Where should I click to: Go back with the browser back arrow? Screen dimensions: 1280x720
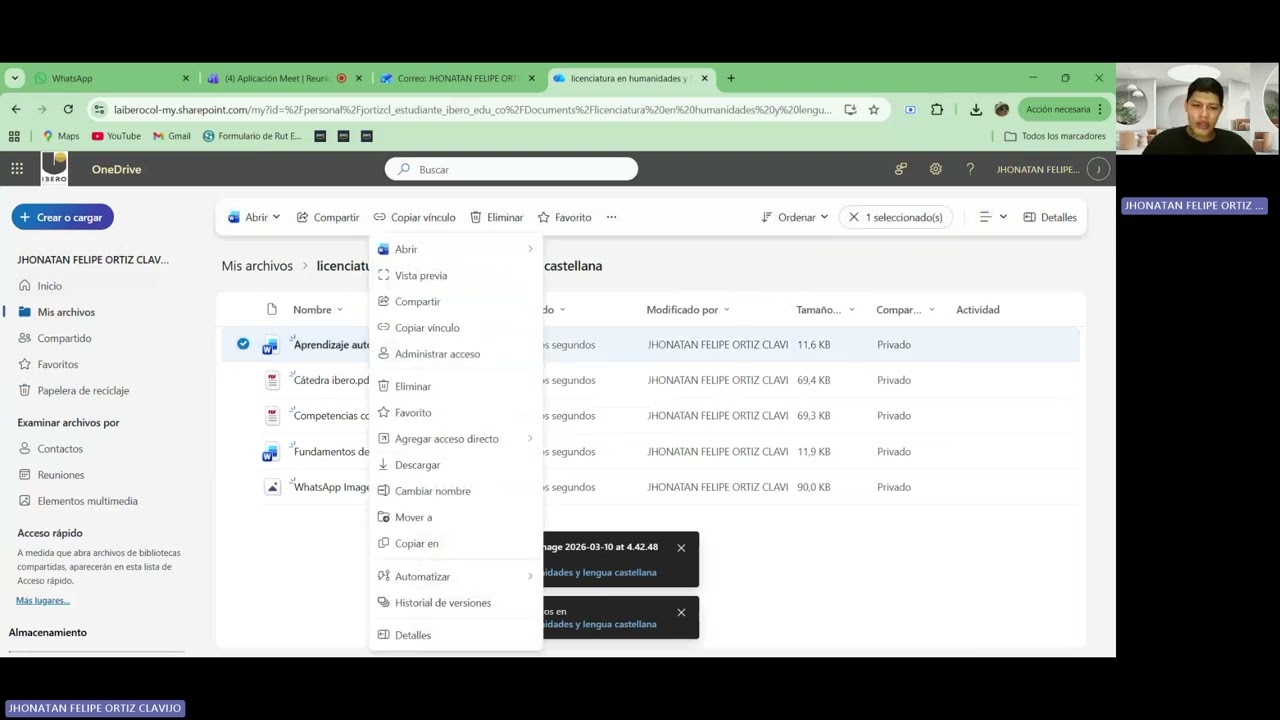pos(16,109)
